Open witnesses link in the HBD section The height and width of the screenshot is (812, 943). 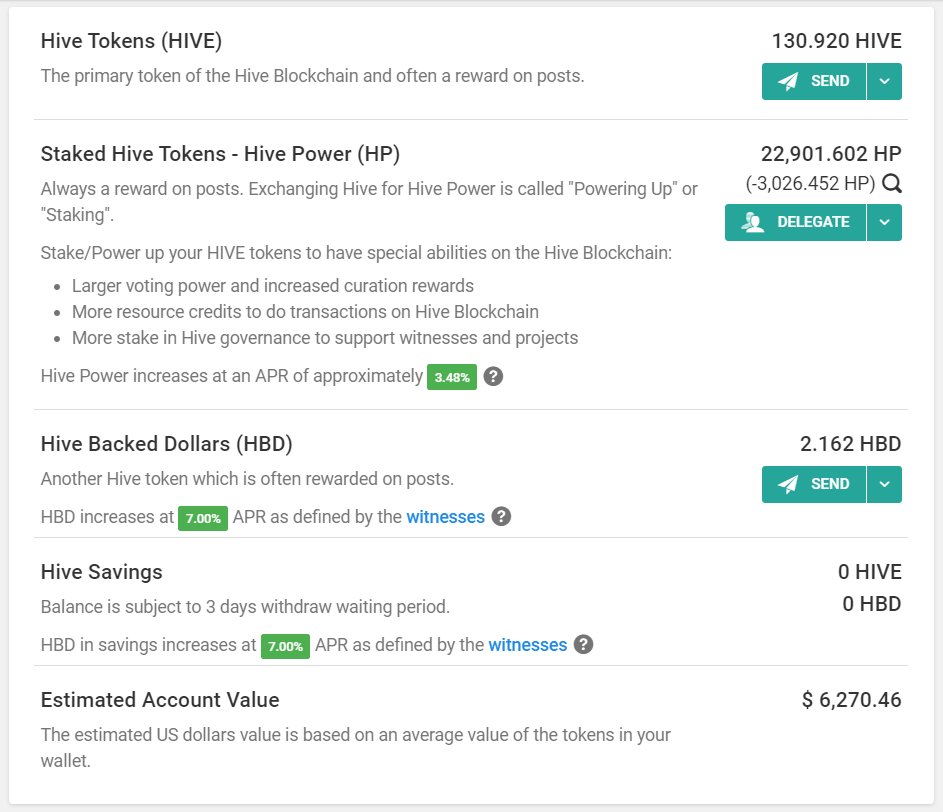pyautogui.click(x=446, y=517)
